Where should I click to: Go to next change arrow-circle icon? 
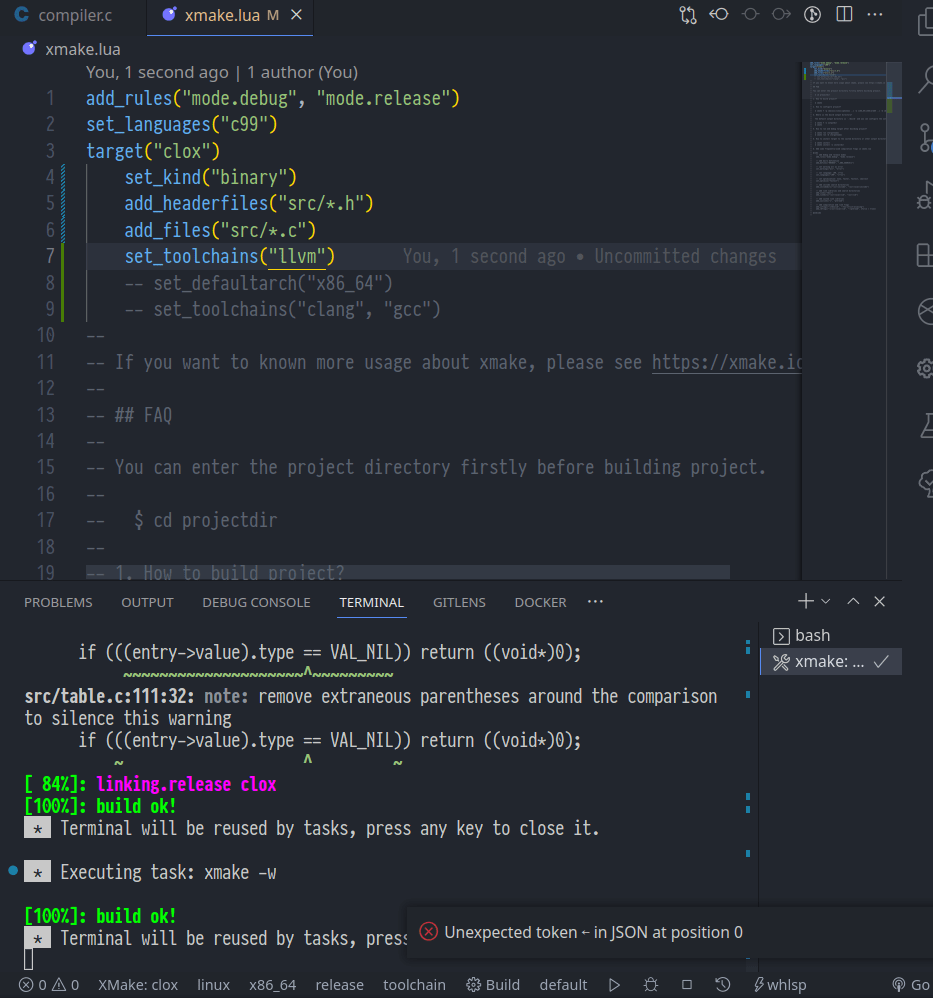coord(782,15)
